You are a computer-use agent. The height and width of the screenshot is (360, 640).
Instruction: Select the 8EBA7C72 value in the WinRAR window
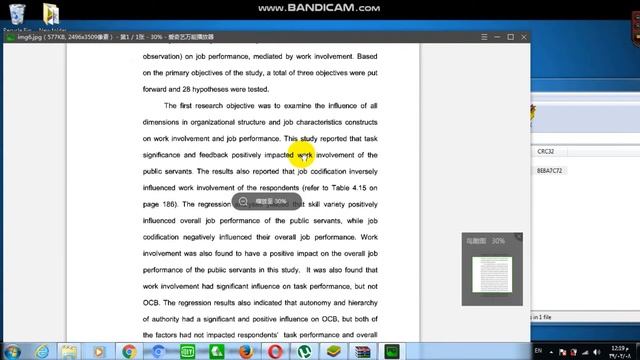pyautogui.click(x=549, y=171)
